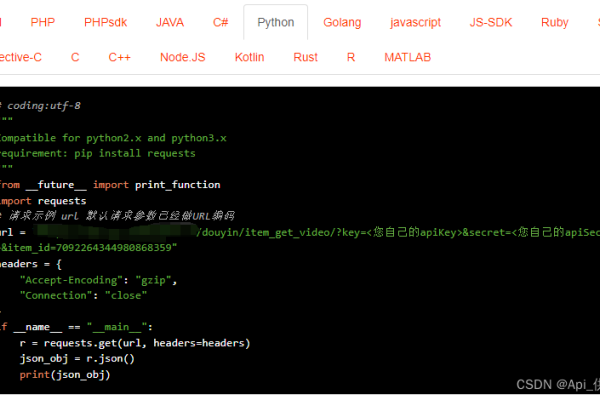Open the Rust code tab
The width and height of the screenshot is (600, 400).
(x=305, y=57)
